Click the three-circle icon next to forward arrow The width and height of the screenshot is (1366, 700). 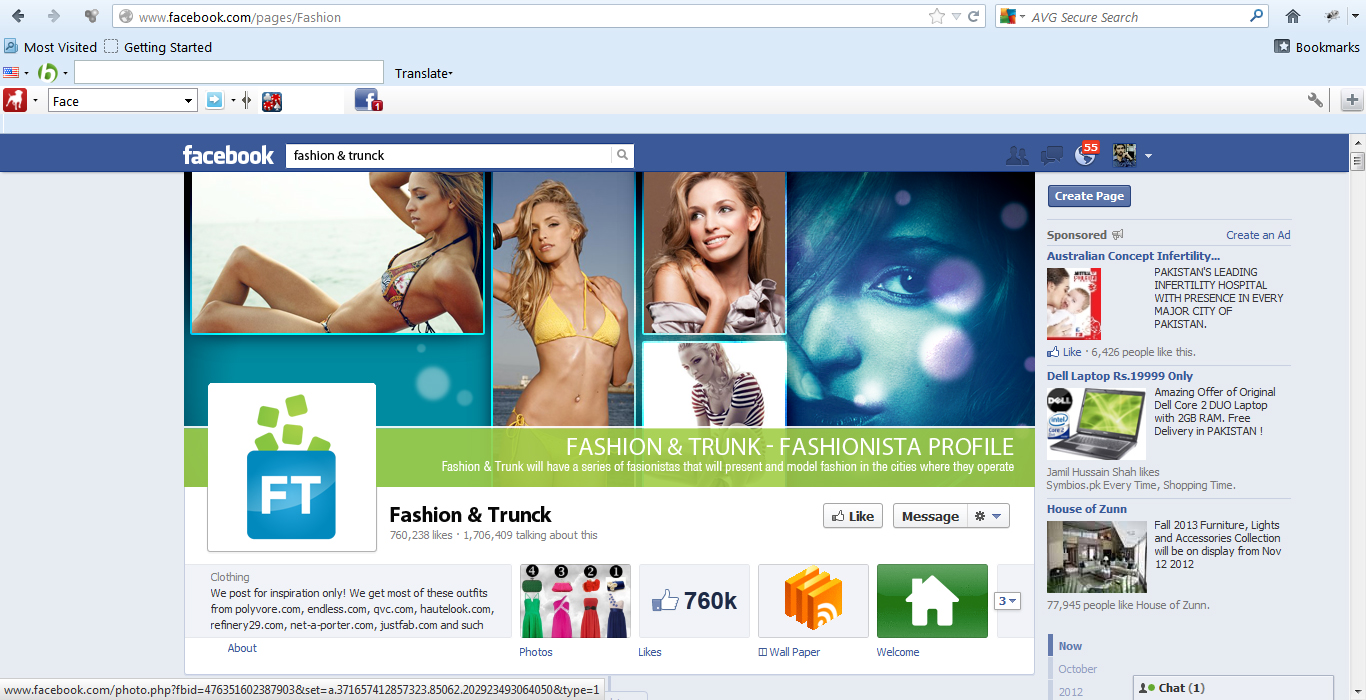91,16
